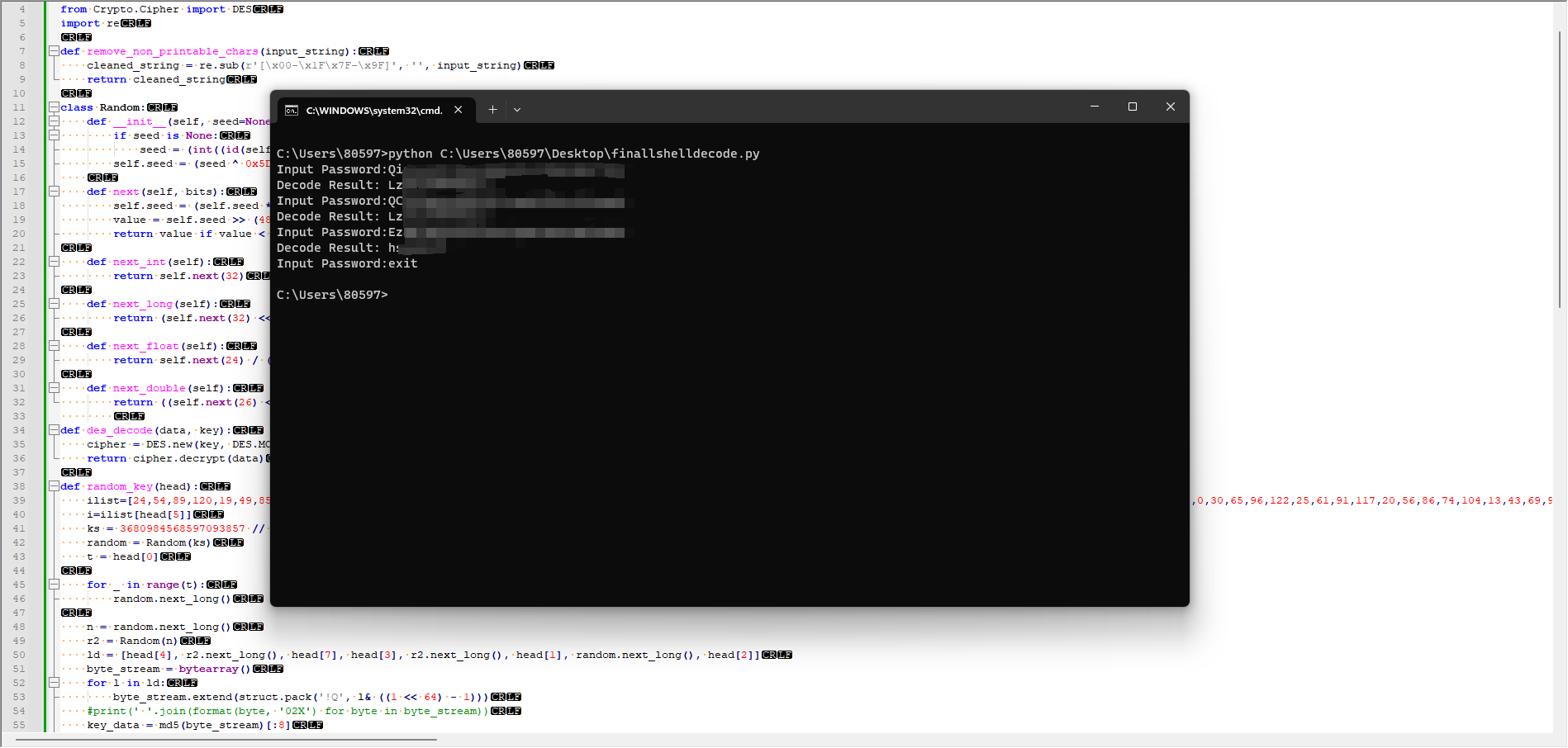The height and width of the screenshot is (748, 1568).
Task: Click the 'r2 = Random(n)' line
Action: click(x=132, y=641)
